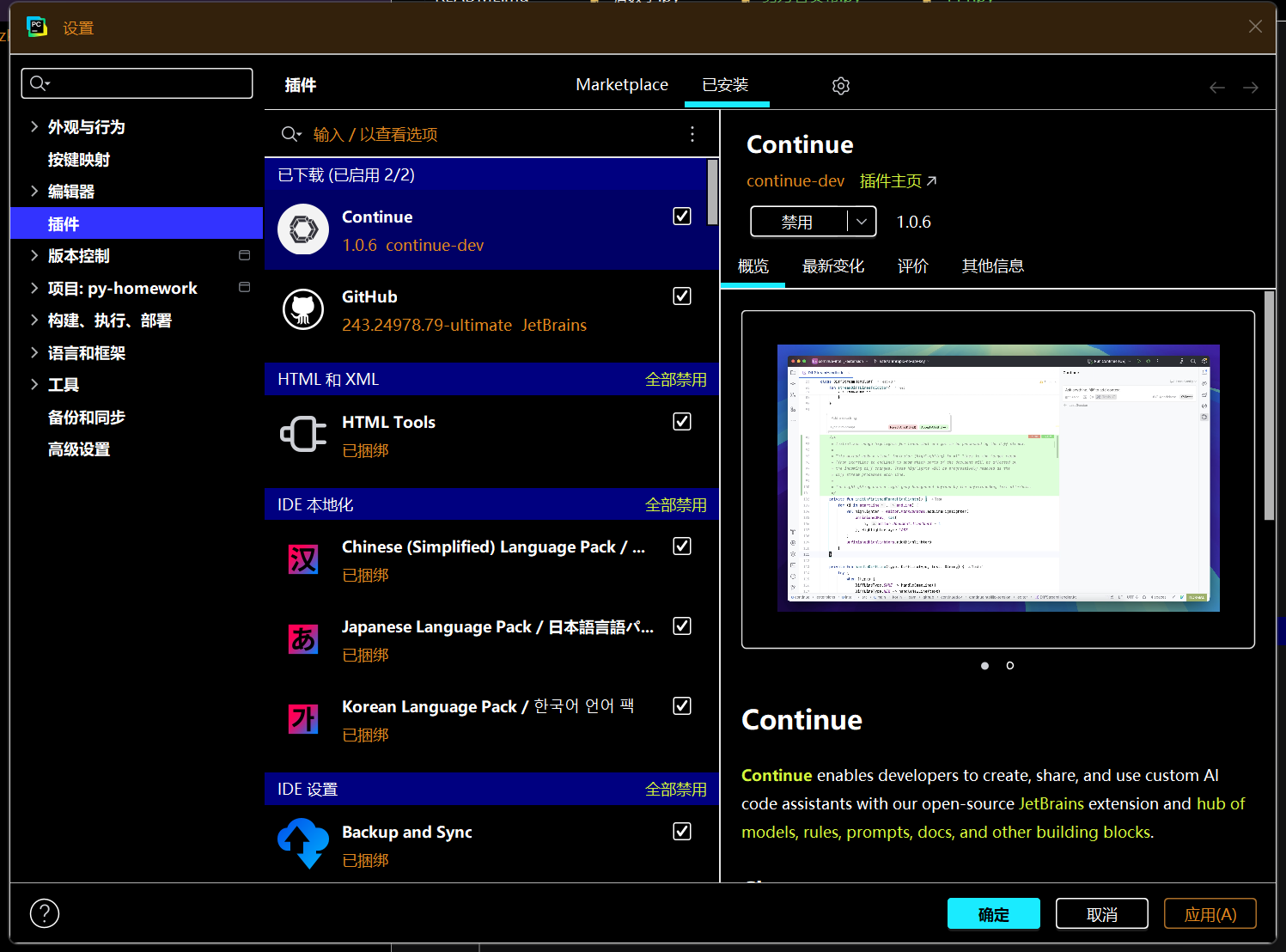Screen dimensions: 1286x952
Task: Click the GitHub plugin icon
Action: click(303, 309)
